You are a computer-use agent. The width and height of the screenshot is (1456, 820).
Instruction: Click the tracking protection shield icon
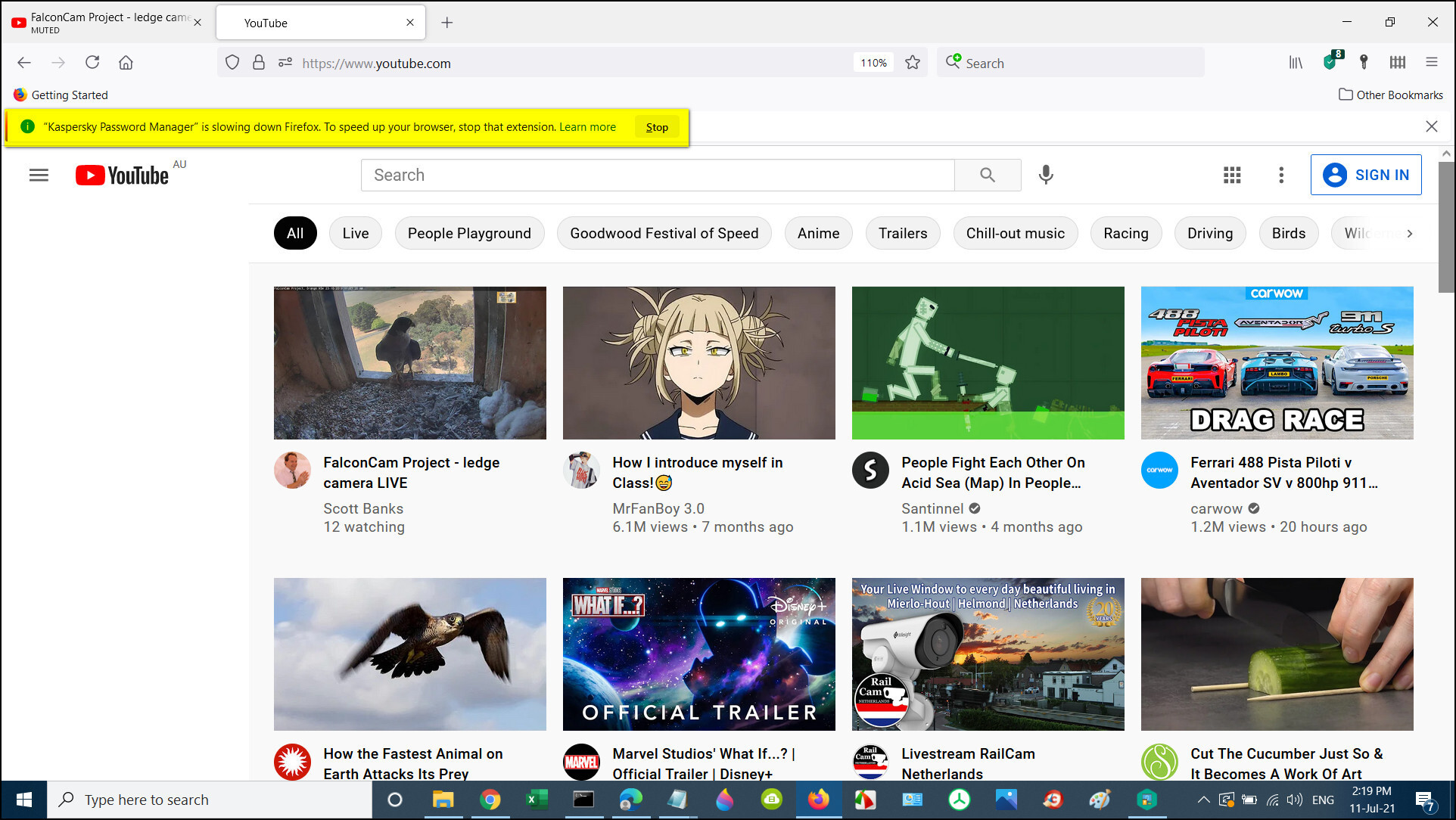tap(232, 63)
